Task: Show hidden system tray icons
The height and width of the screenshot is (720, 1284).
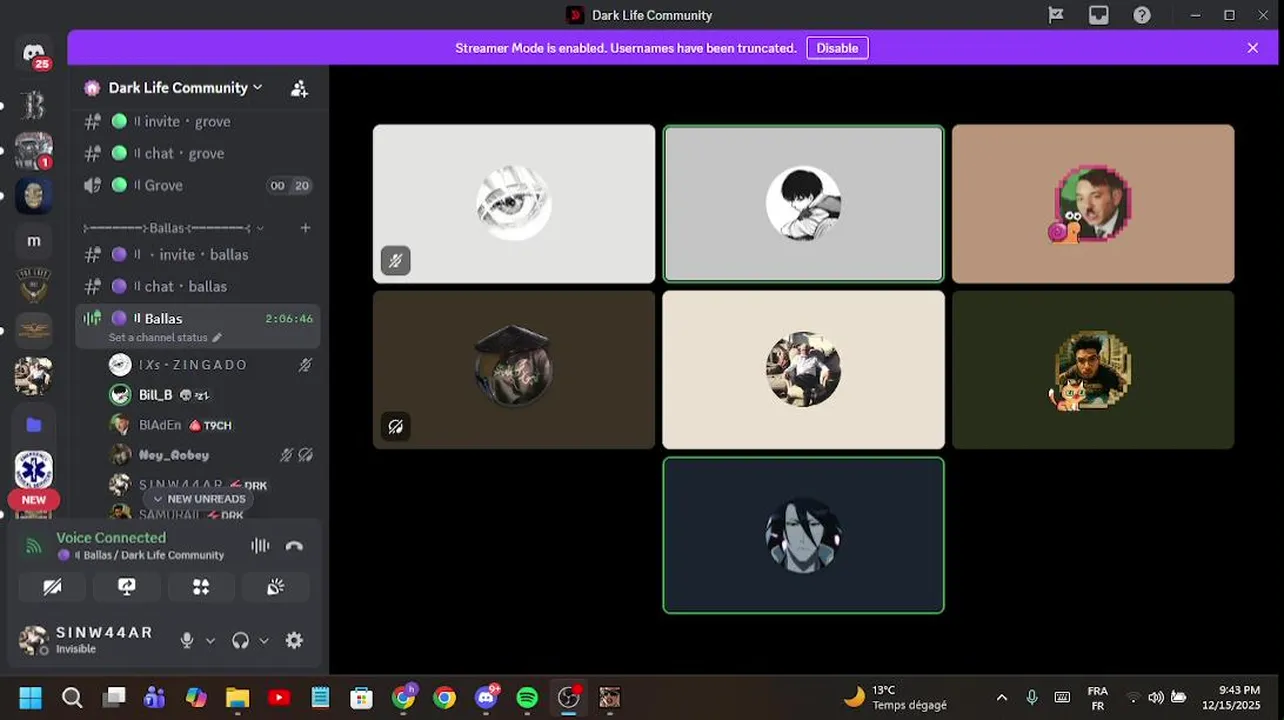Action: click(x=1002, y=697)
